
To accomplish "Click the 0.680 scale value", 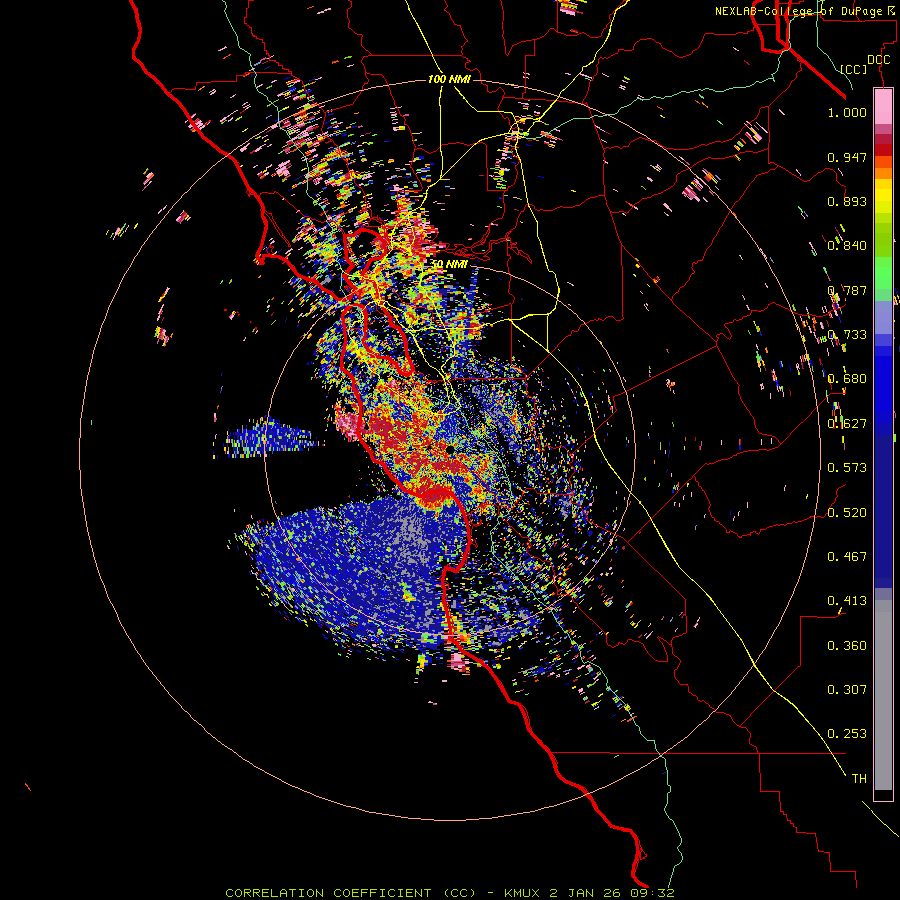I will (847, 379).
